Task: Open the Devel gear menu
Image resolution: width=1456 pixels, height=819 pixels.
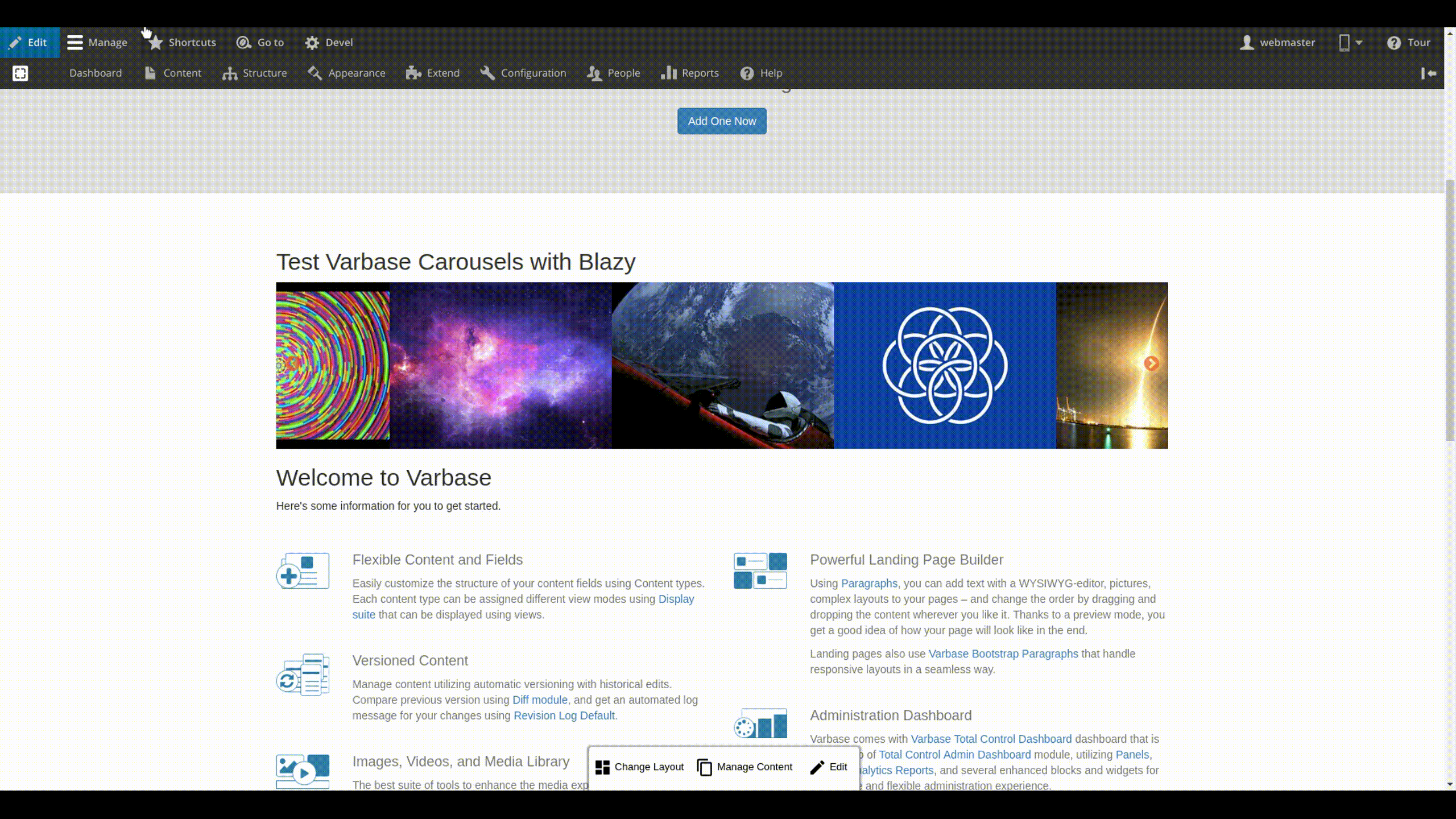Action: click(329, 43)
